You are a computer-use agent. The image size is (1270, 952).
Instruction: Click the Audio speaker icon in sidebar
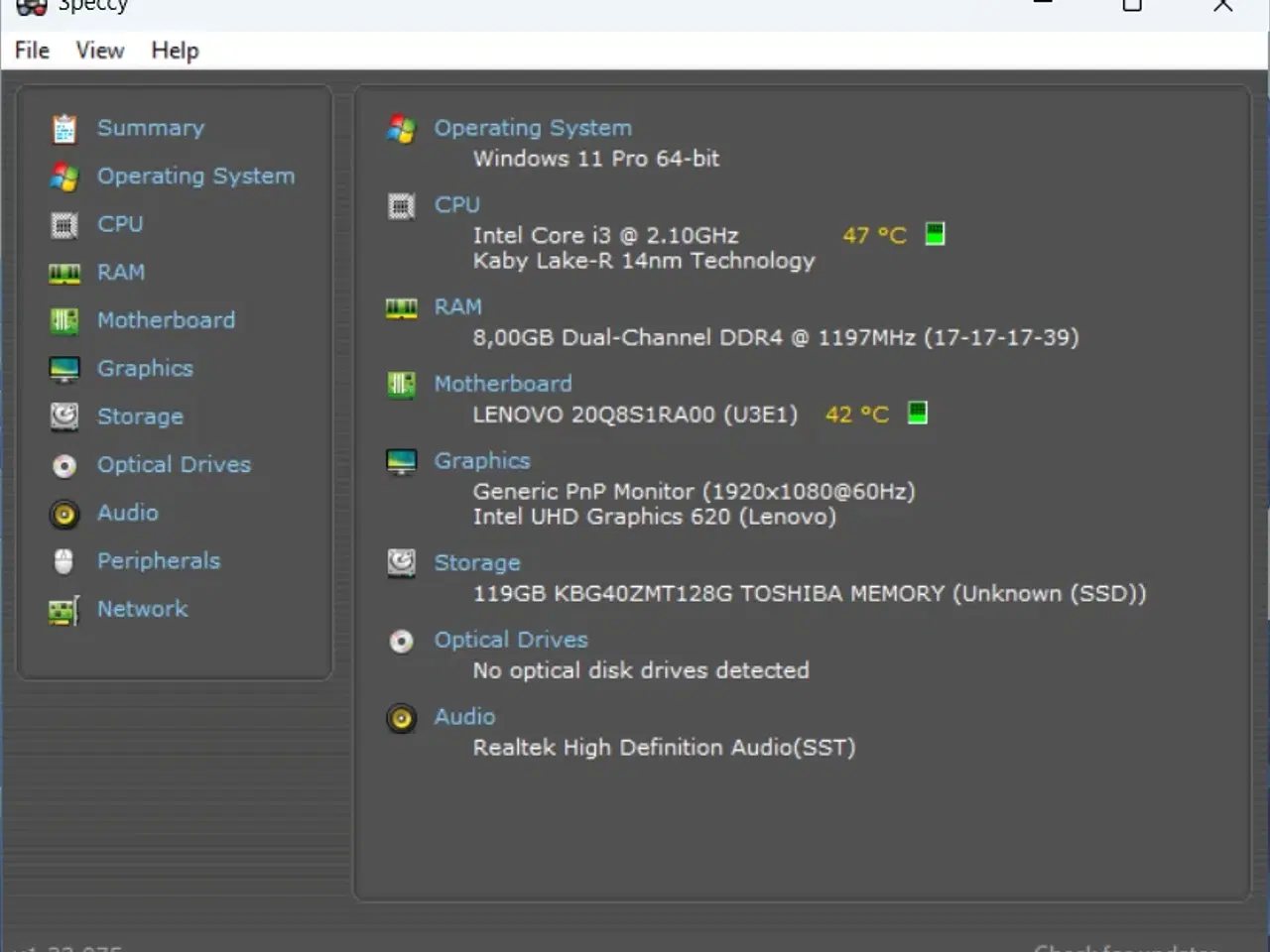tap(63, 514)
